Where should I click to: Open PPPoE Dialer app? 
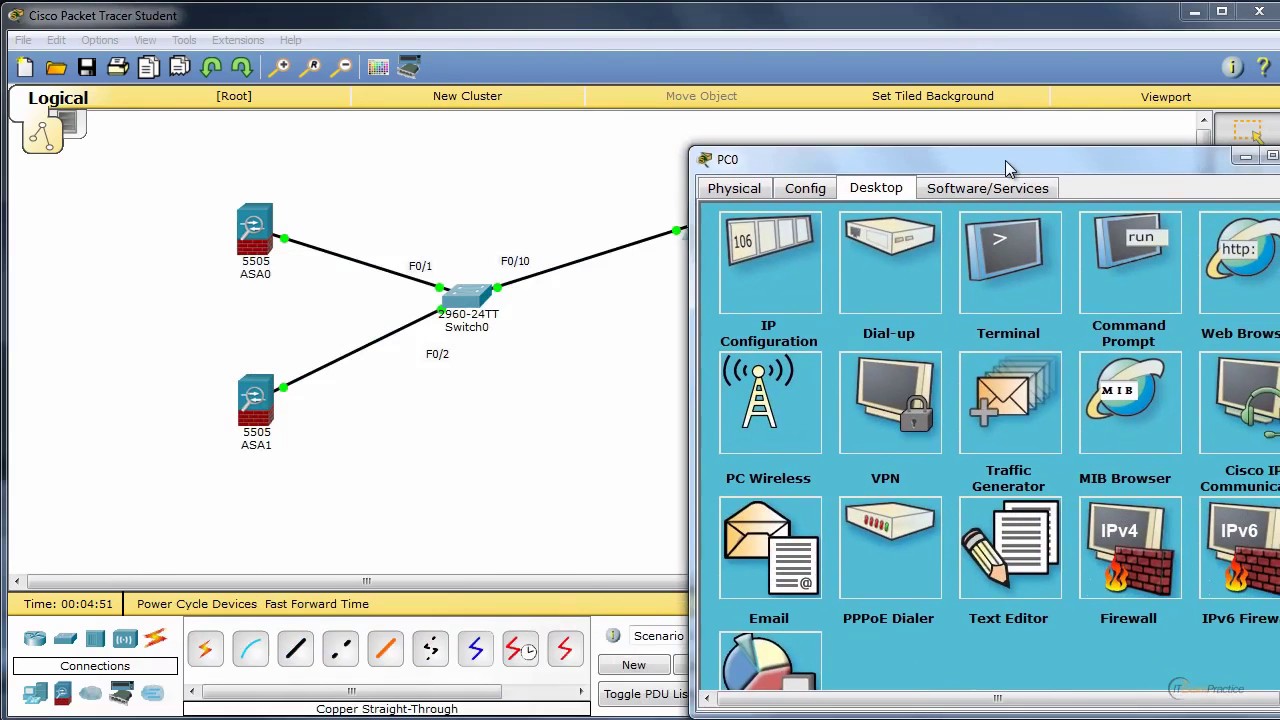pyautogui.click(x=890, y=548)
